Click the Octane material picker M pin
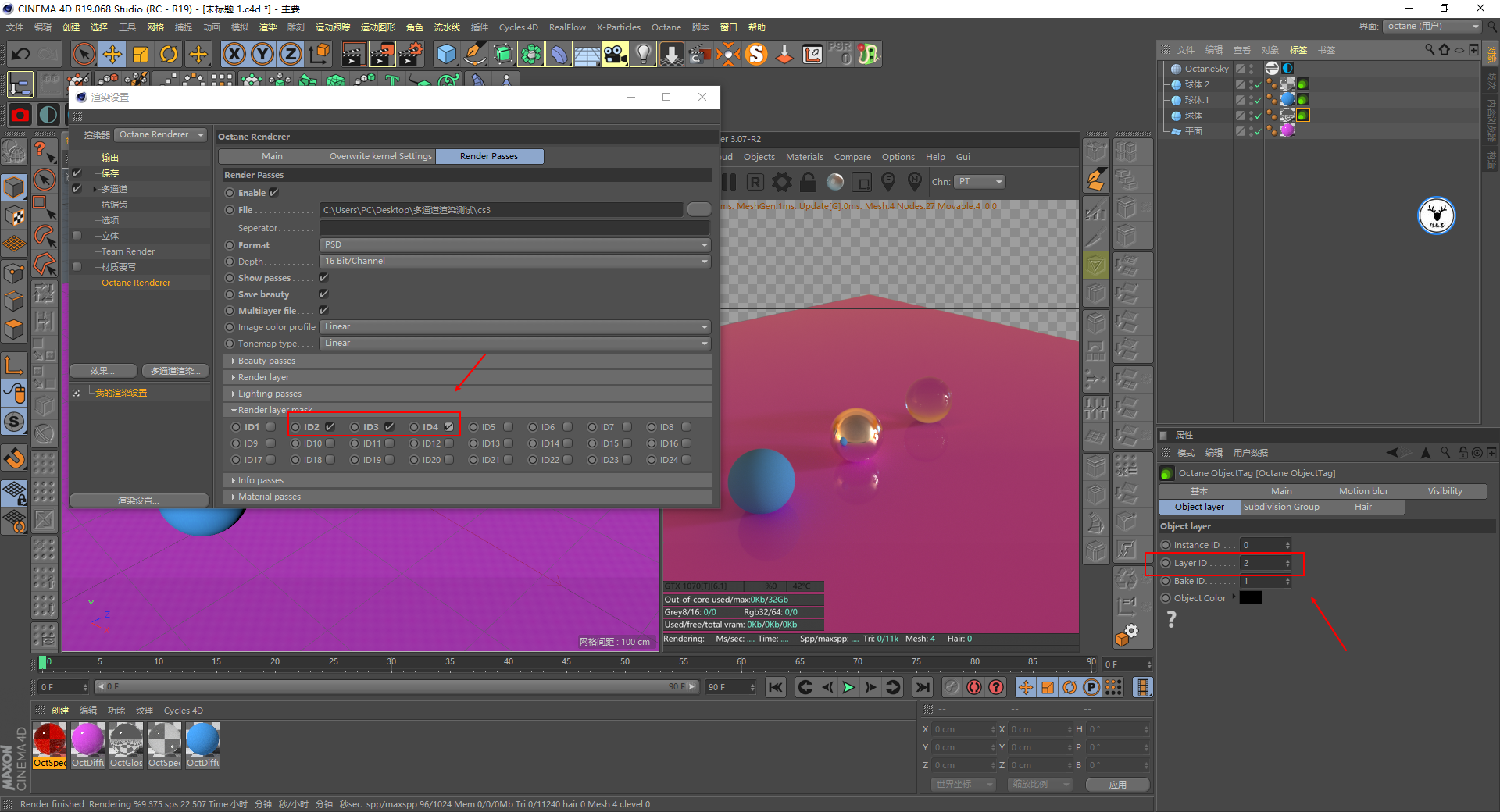The width and height of the screenshot is (1500, 812). 915,181
